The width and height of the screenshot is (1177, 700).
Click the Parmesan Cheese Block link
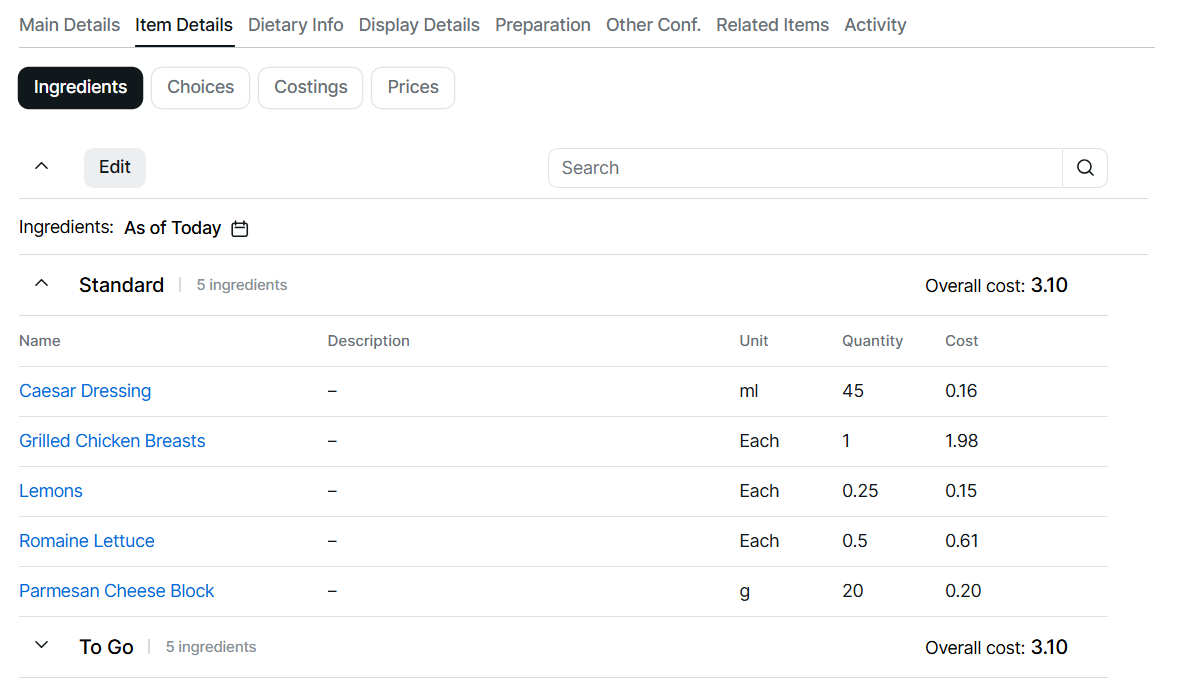[116, 591]
